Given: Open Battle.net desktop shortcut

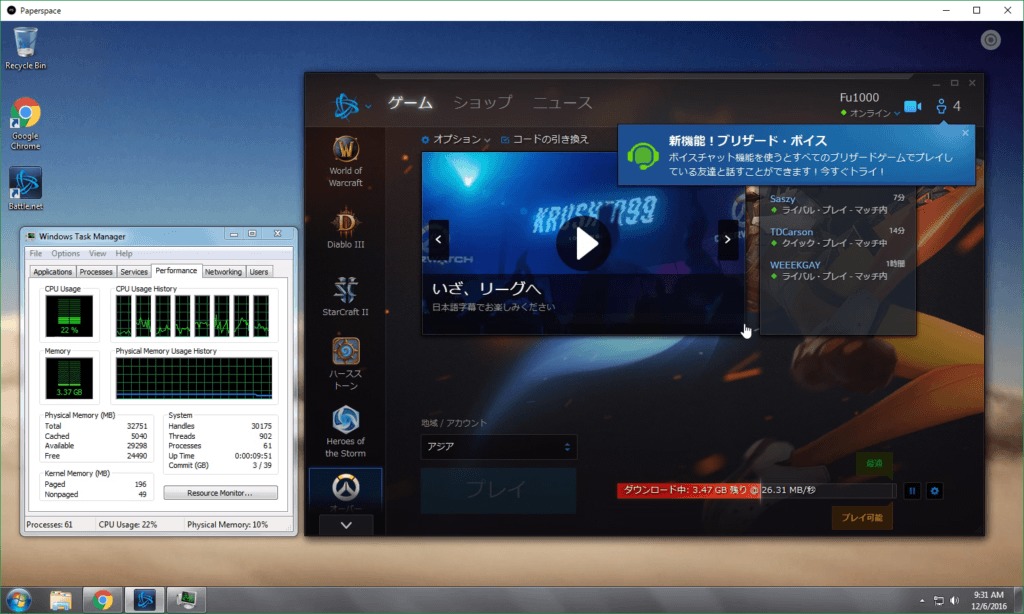Looking at the screenshot, I should pos(25,188).
